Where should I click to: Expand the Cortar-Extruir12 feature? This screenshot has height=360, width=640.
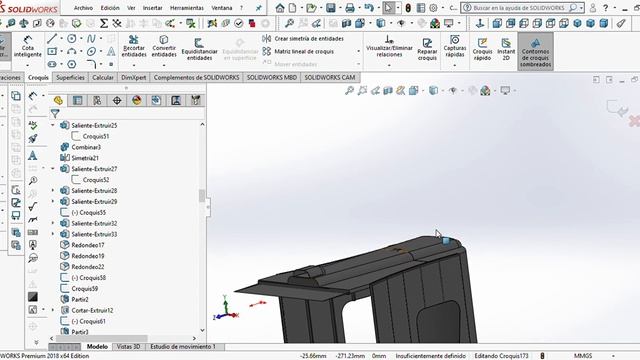pyautogui.click(x=53, y=310)
